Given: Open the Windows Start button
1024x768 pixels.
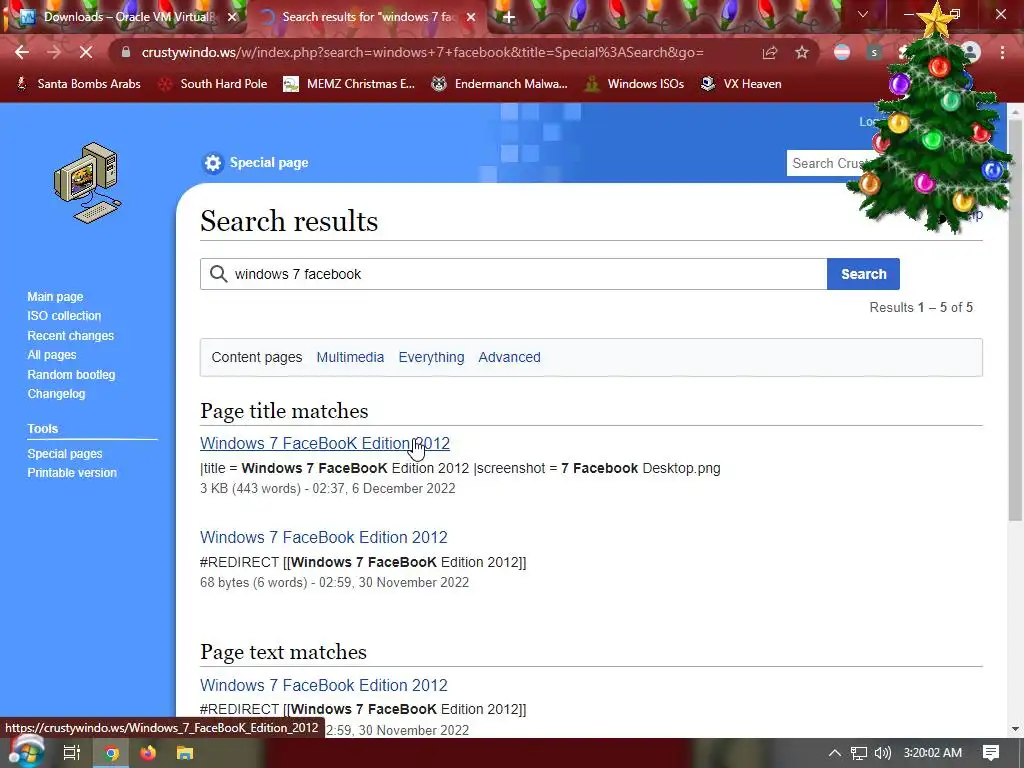Looking at the screenshot, I should 25,752.
